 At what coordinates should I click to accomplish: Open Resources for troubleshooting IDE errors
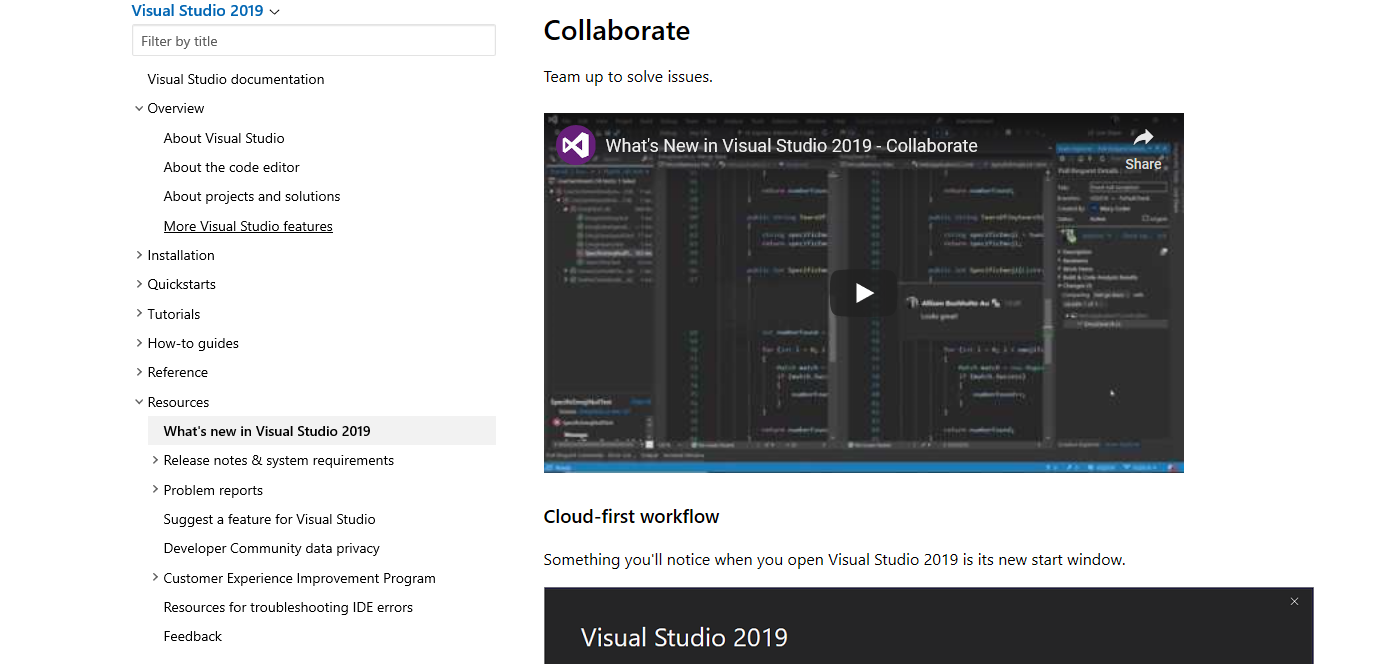288,607
